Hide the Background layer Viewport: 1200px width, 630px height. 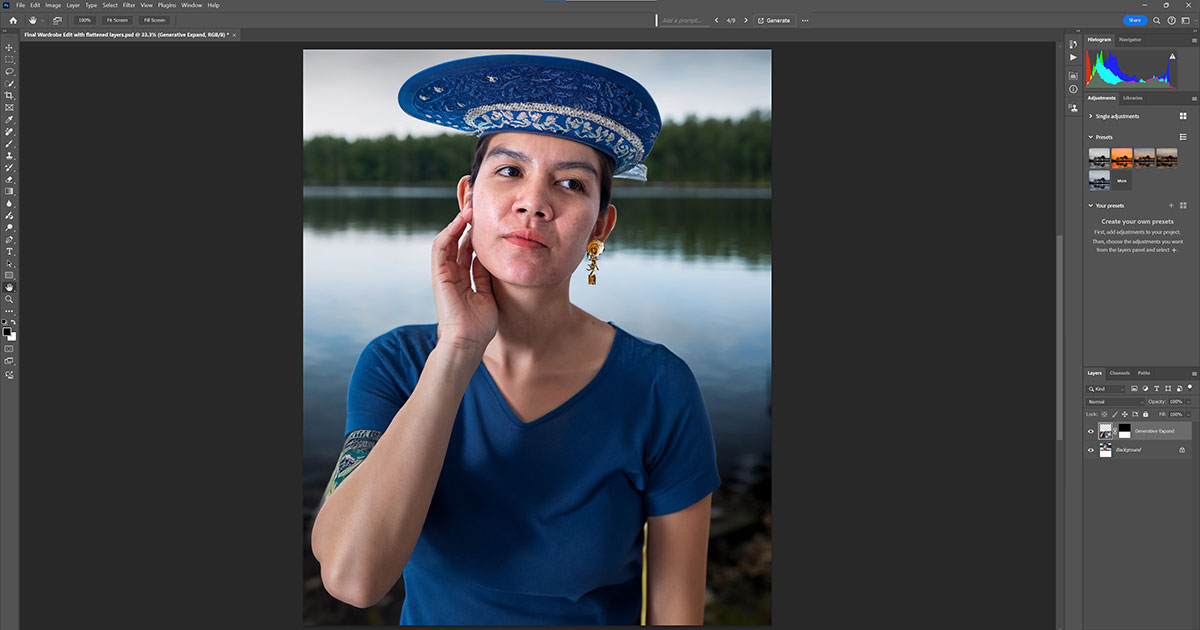pos(1091,450)
